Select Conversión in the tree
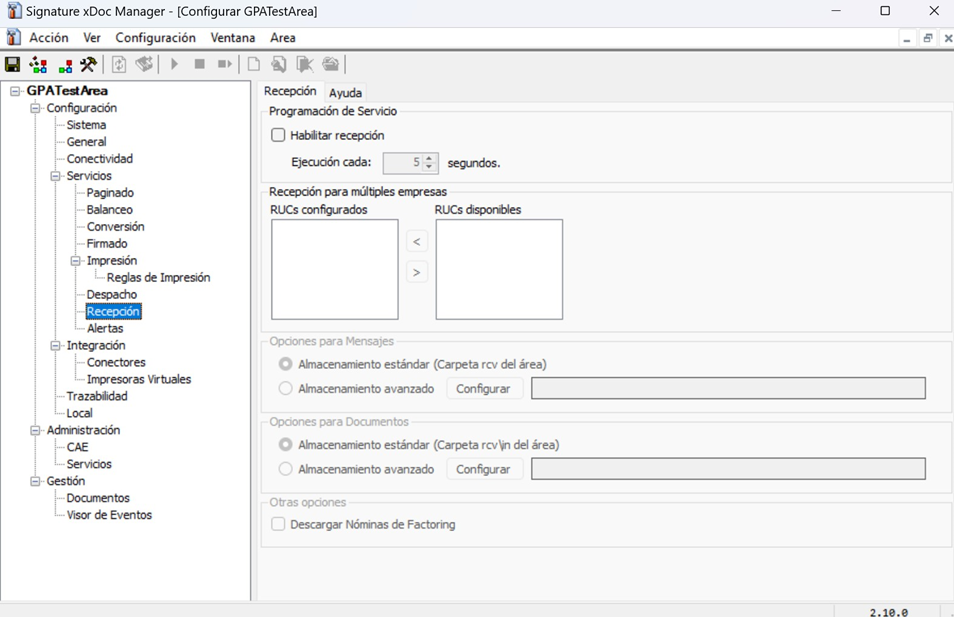 pos(116,227)
